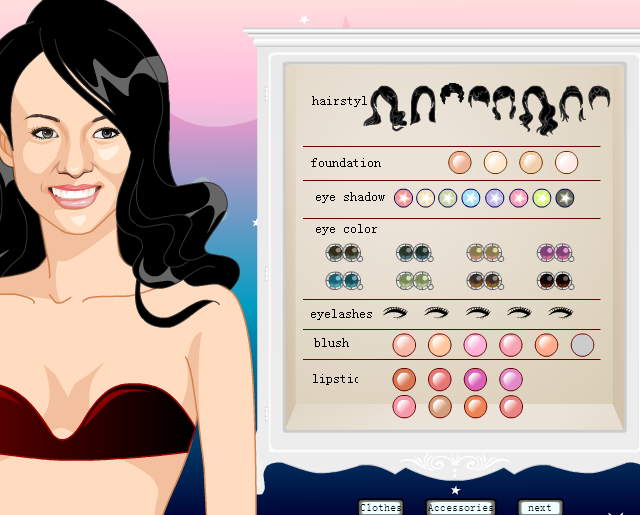Open the Clothes section
The height and width of the screenshot is (515, 640).
[381, 507]
